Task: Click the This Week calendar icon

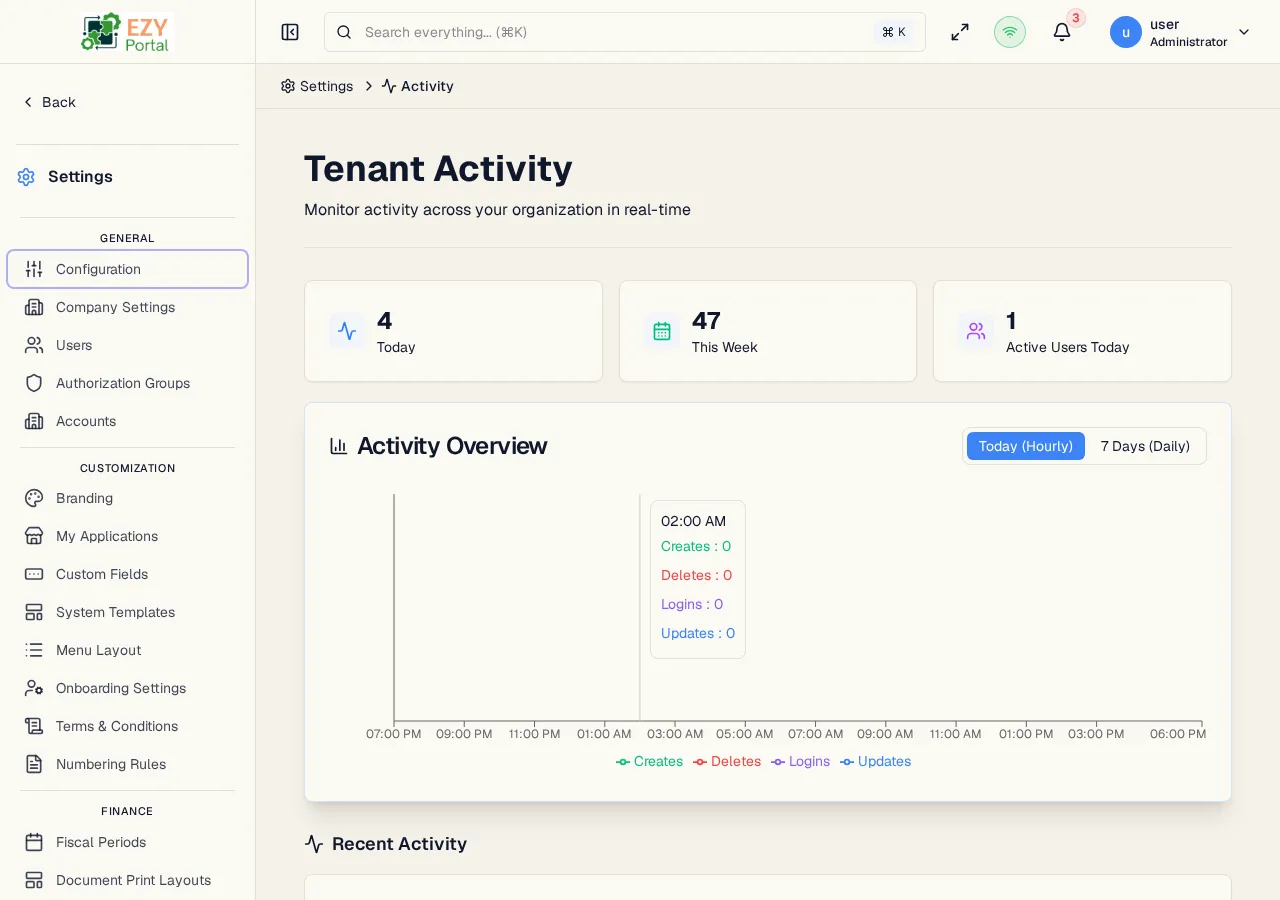Action: point(662,331)
